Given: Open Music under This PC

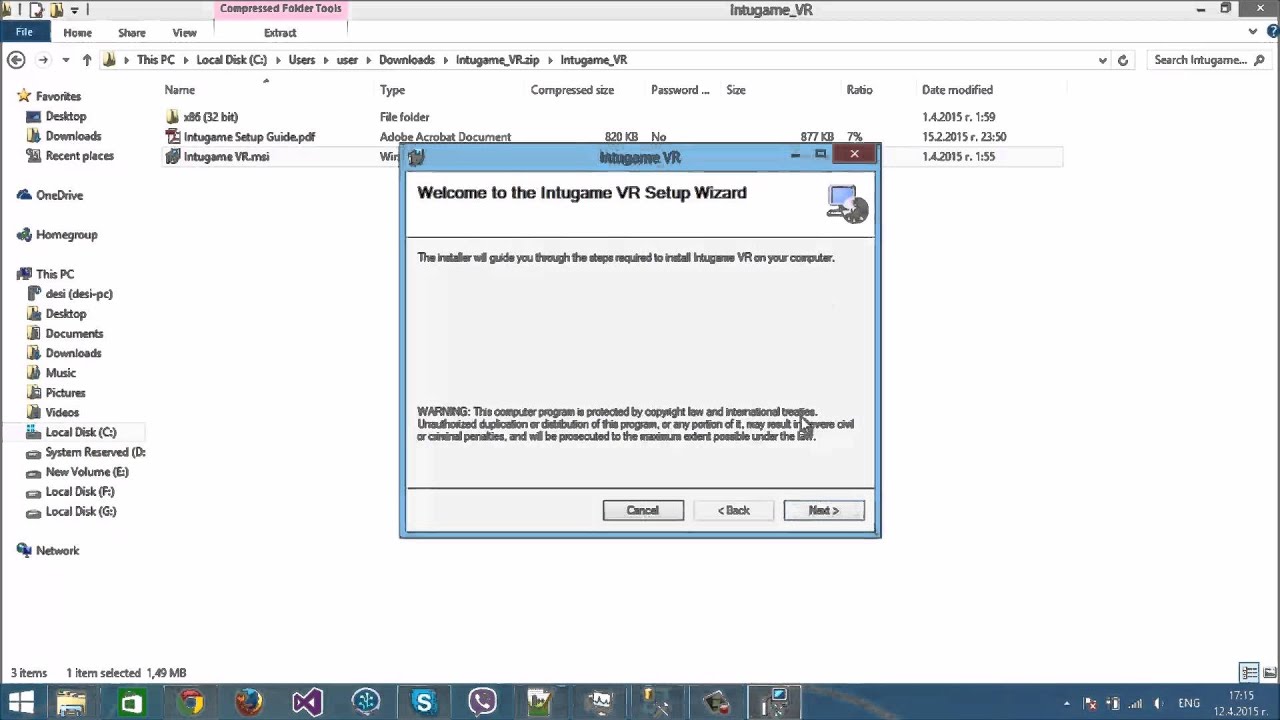Looking at the screenshot, I should 60,373.
